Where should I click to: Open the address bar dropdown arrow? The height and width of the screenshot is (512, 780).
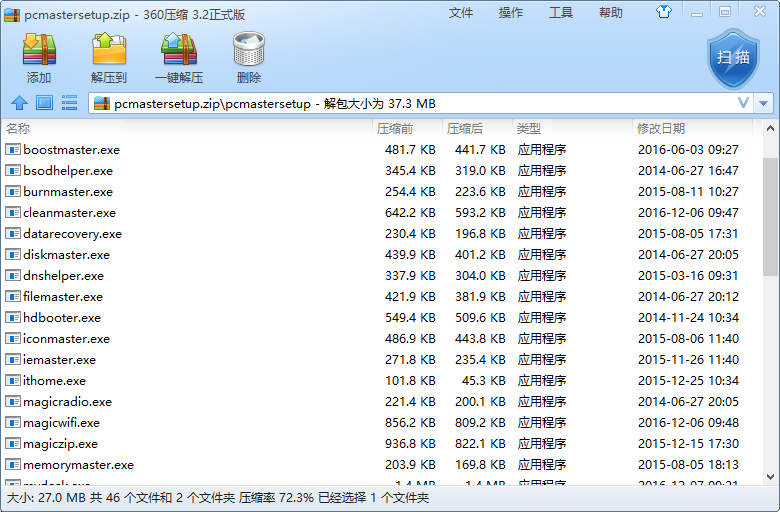[764, 103]
